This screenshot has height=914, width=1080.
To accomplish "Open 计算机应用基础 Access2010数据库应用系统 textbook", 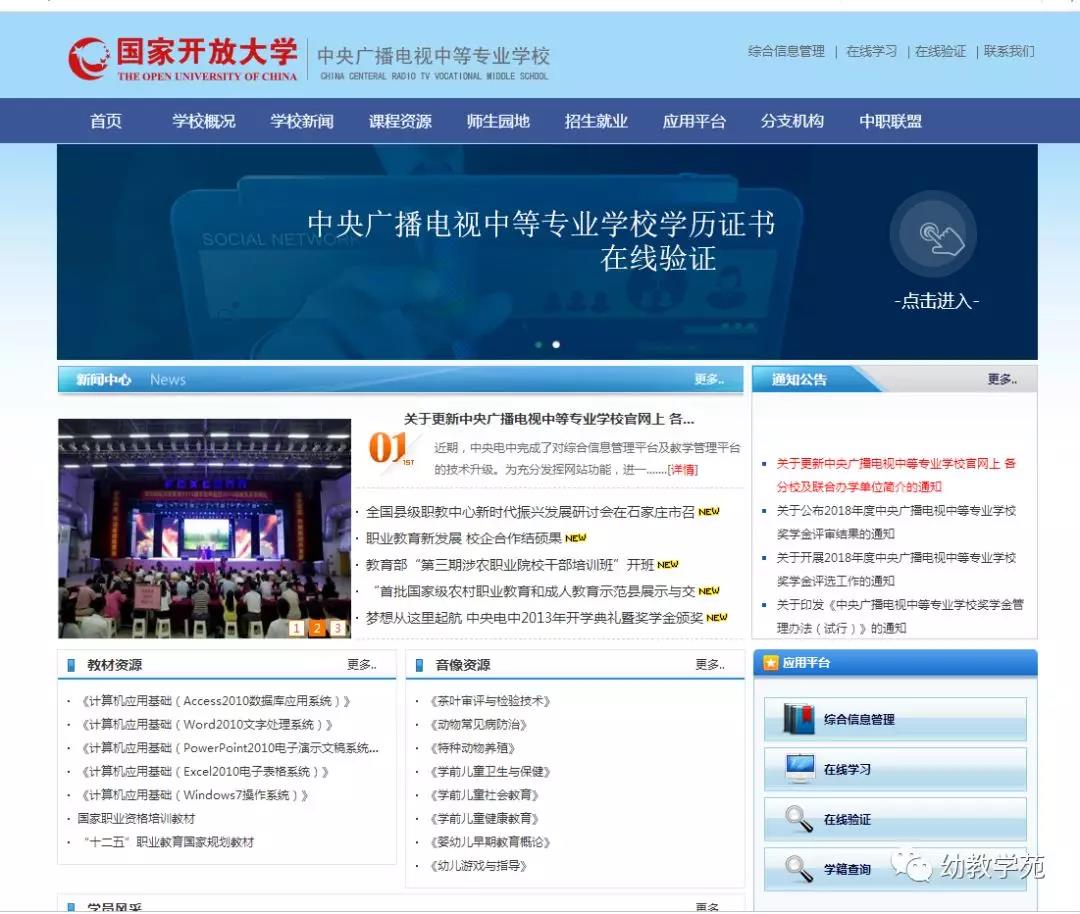I will pos(216,700).
